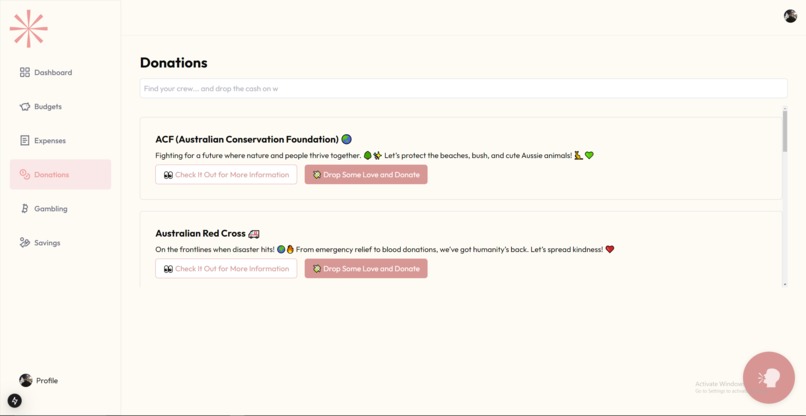806x416 pixels.
Task: Focus the 'Find your crew' search field
Action: click(463, 88)
